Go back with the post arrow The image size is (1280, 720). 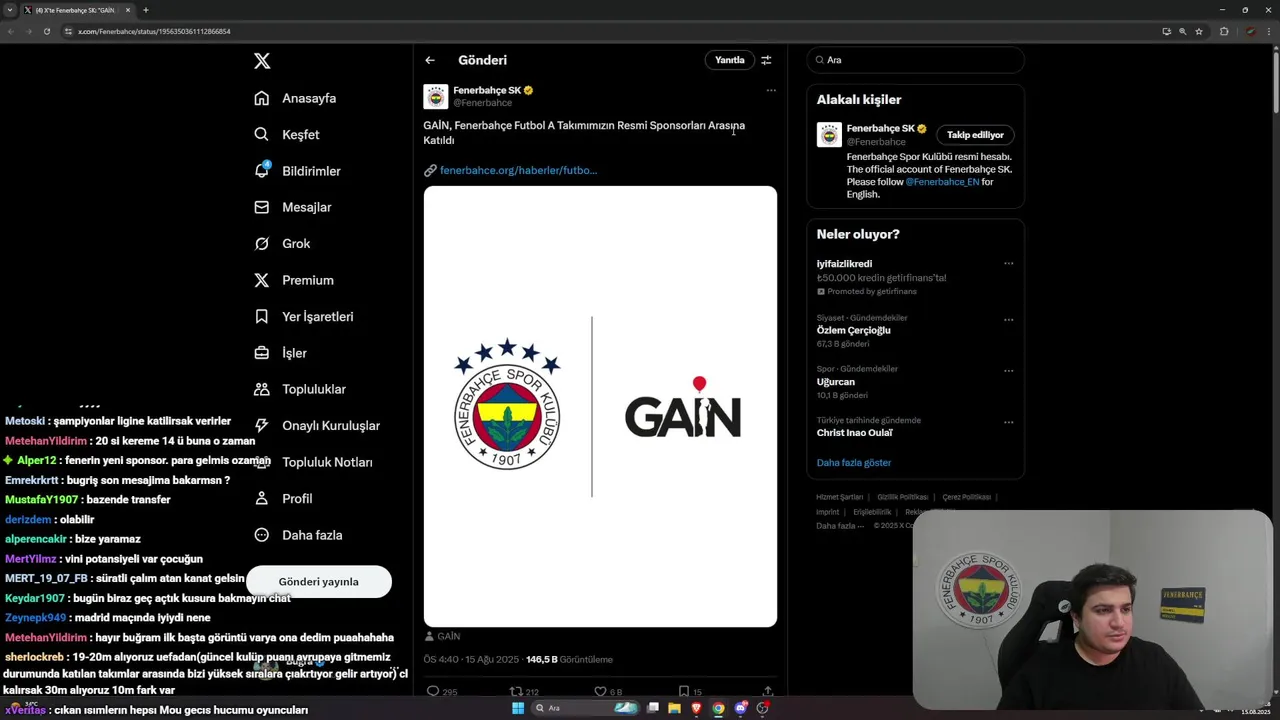(x=430, y=60)
